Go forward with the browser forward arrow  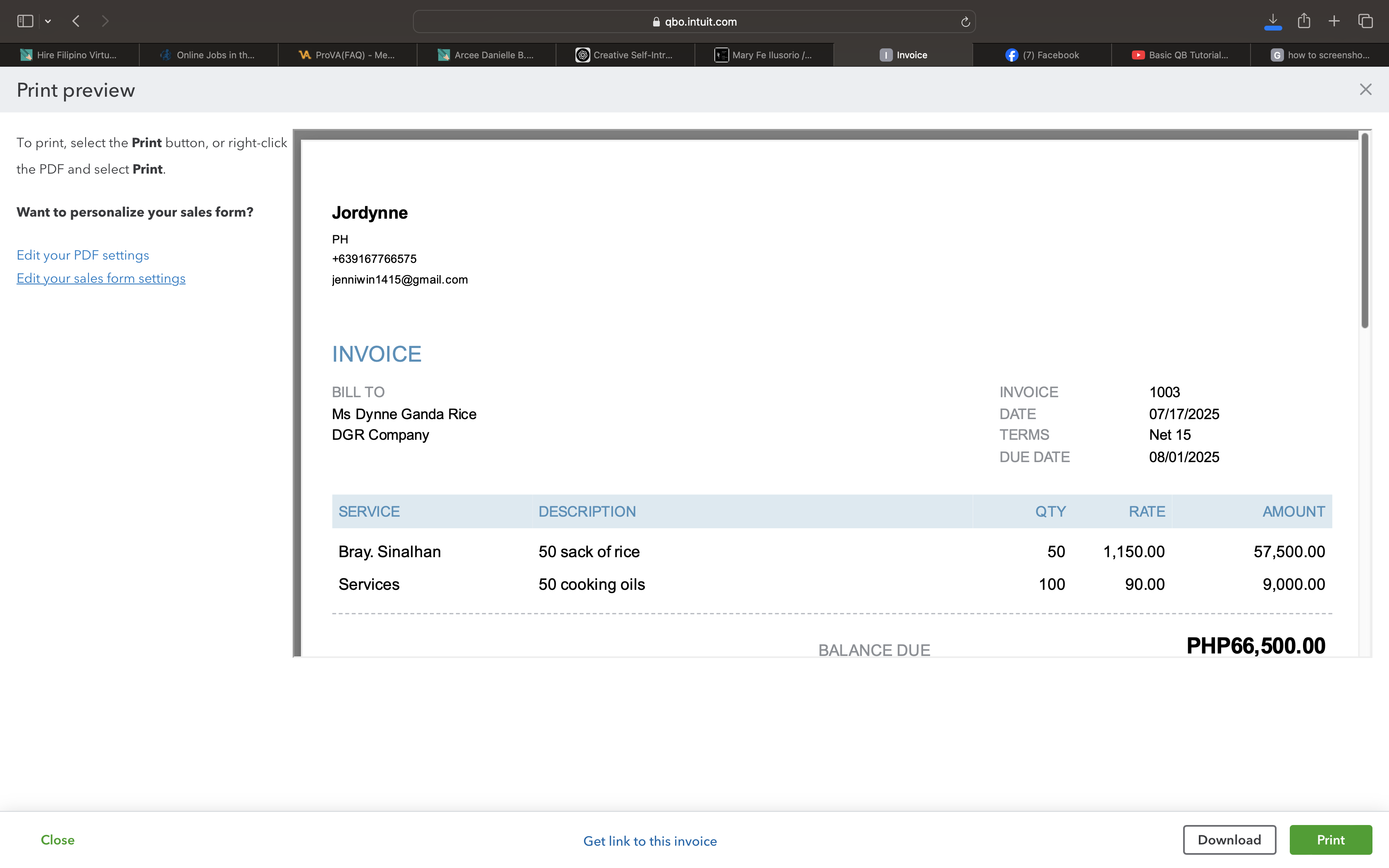105,21
